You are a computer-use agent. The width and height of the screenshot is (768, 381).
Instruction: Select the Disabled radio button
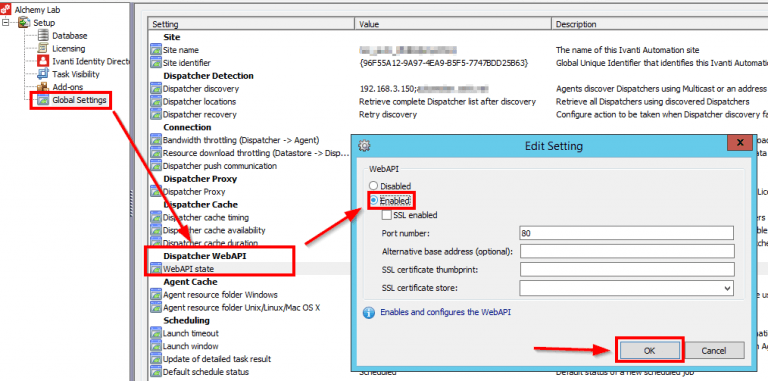pyautogui.click(x=374, y=186)
